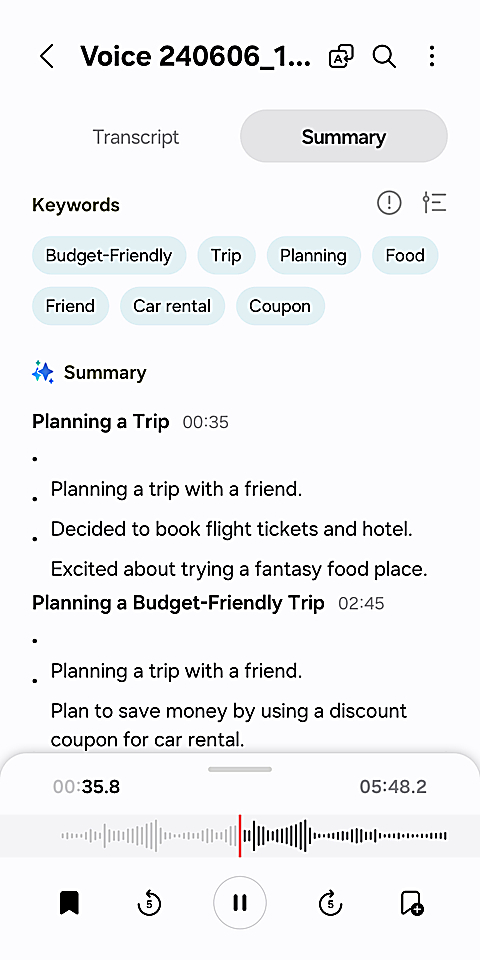Expand the player panel drag handle
480x960 pixels.
pos(240,770)
